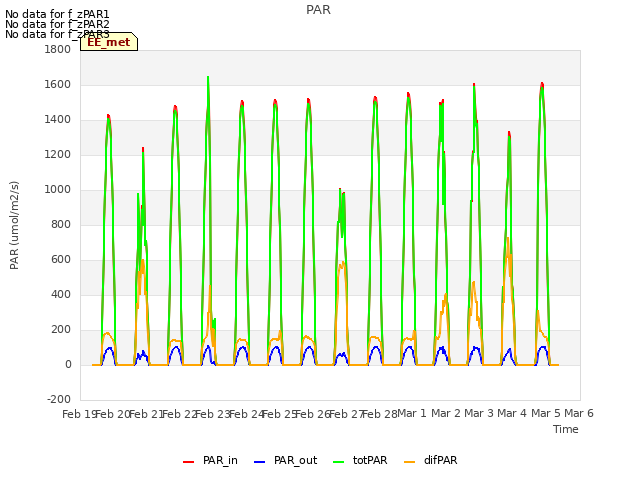
Task: Select the 1800 y-axis tick label
Action: tap(58, 49)
